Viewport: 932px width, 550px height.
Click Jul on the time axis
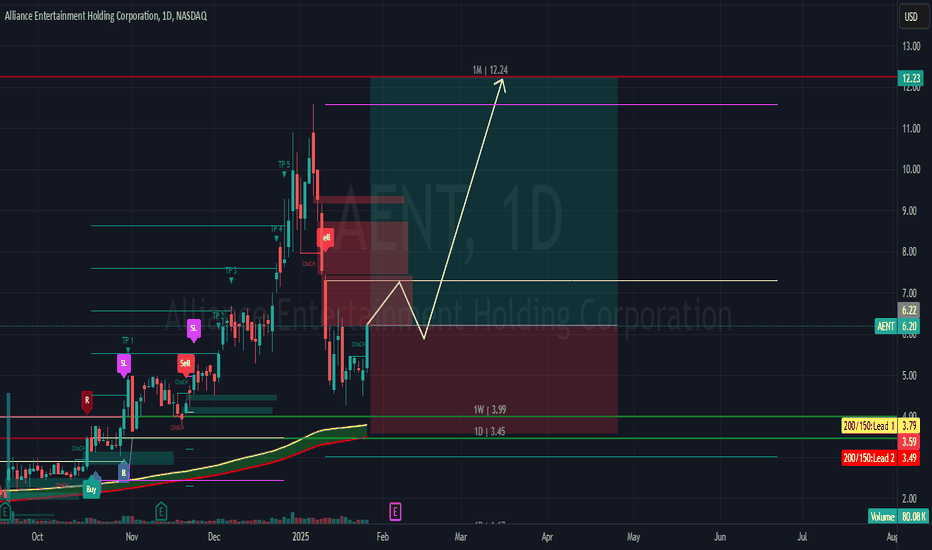coord(802,536)
